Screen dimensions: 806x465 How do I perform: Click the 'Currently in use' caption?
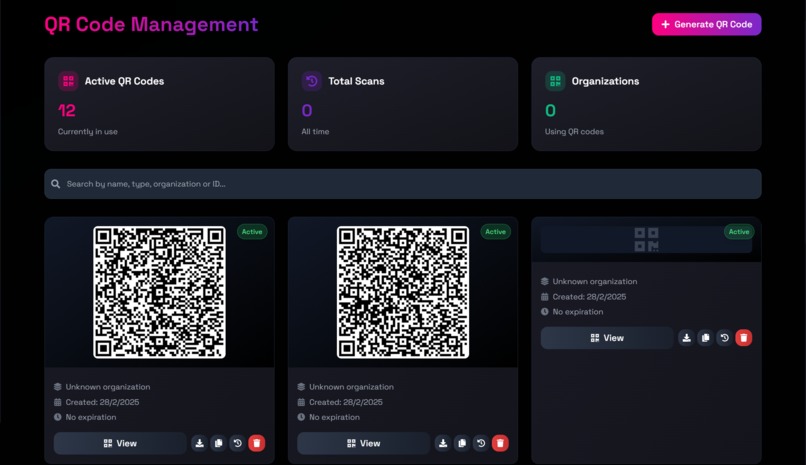pos(87,132)
